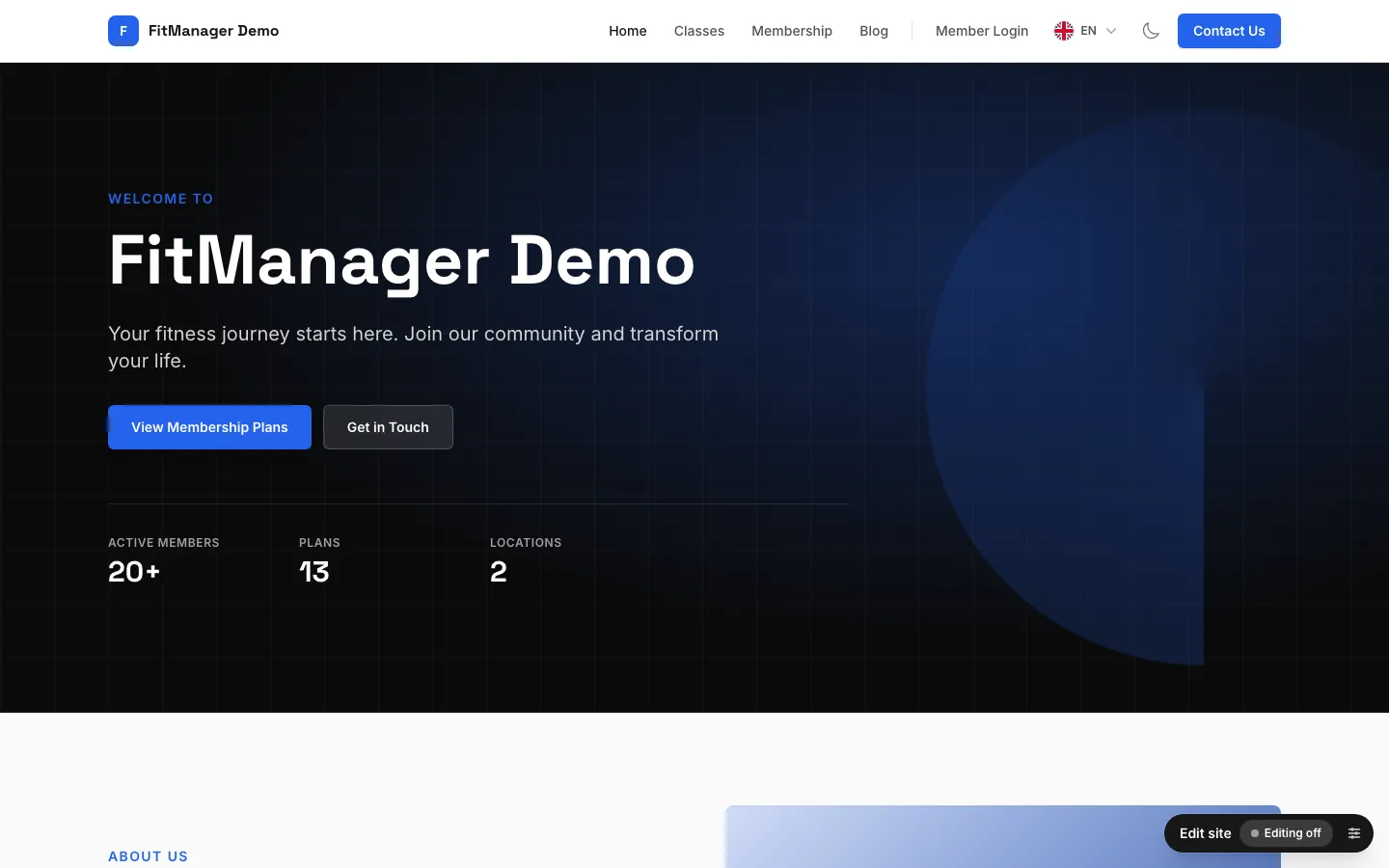Viewport: 1389px width, 868px height.
Task: Click the 20+ active members value
Action: pyautogui.click(x=134, y=572)
